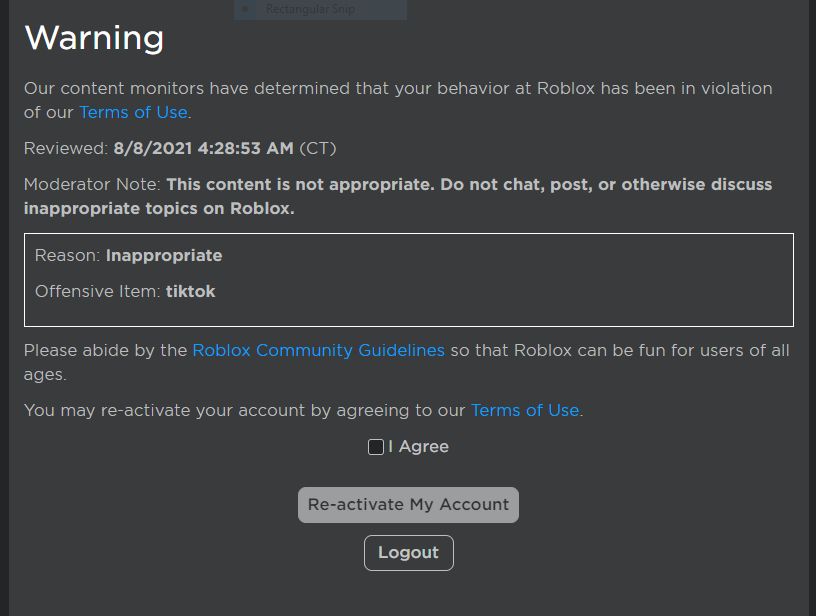Image resolution: width=816 pixels, height=616 pixels.
Task: Click the Warning page heading
Action: pyautogui.click(x=94, y=38)
